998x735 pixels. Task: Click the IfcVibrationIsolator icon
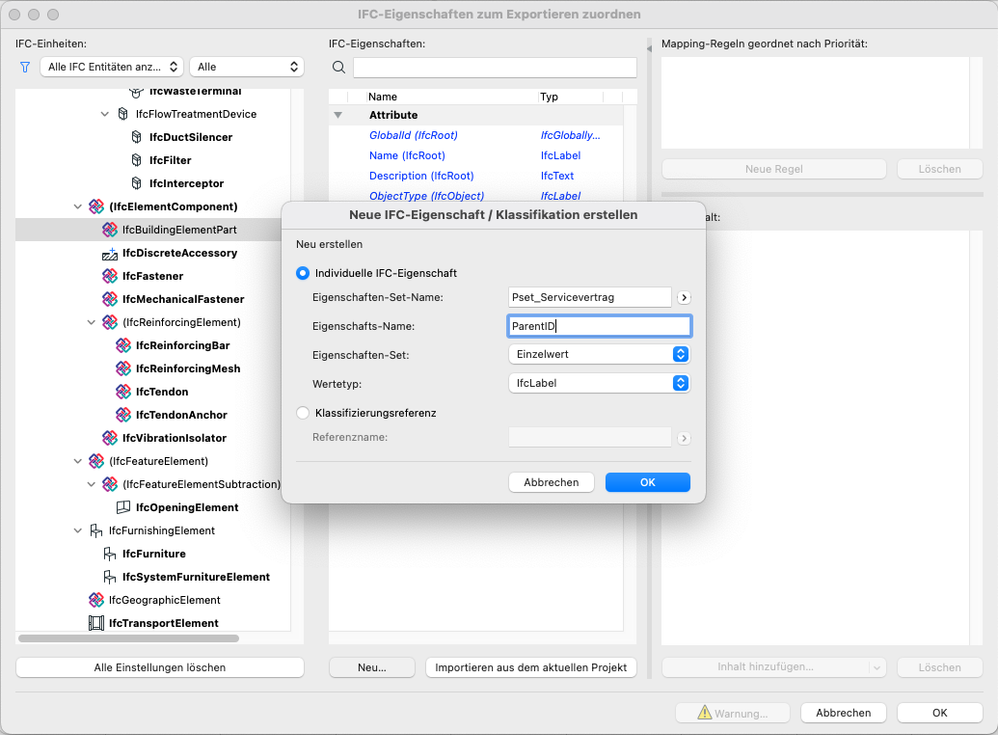point(109,438)
